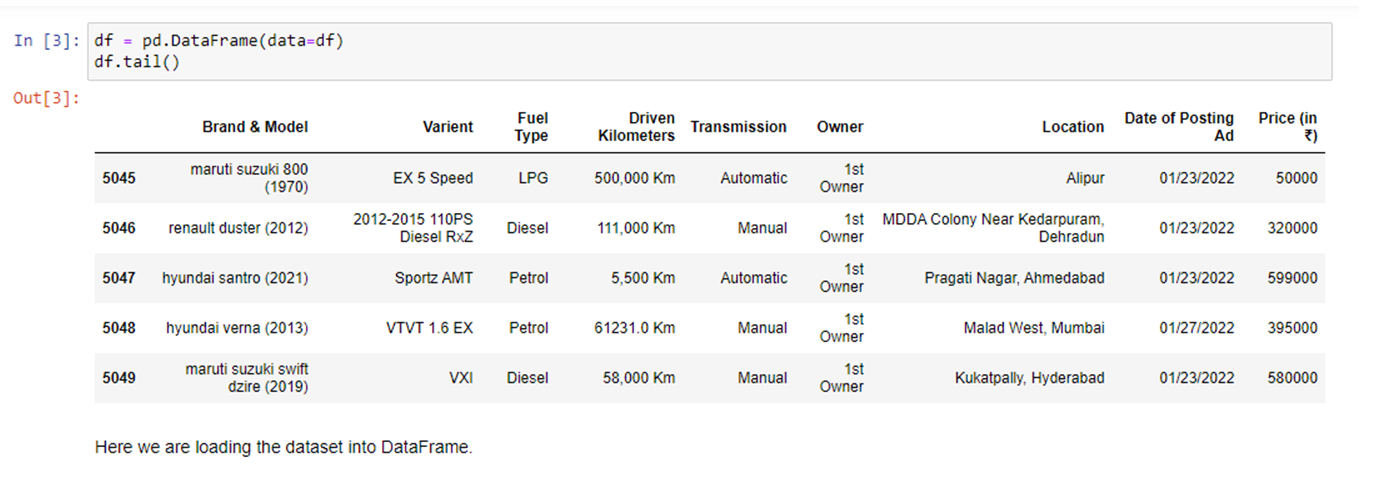Click the Malad West, Mumbai location cell
1382x484 pixels.
click(x=1034, y=328)
